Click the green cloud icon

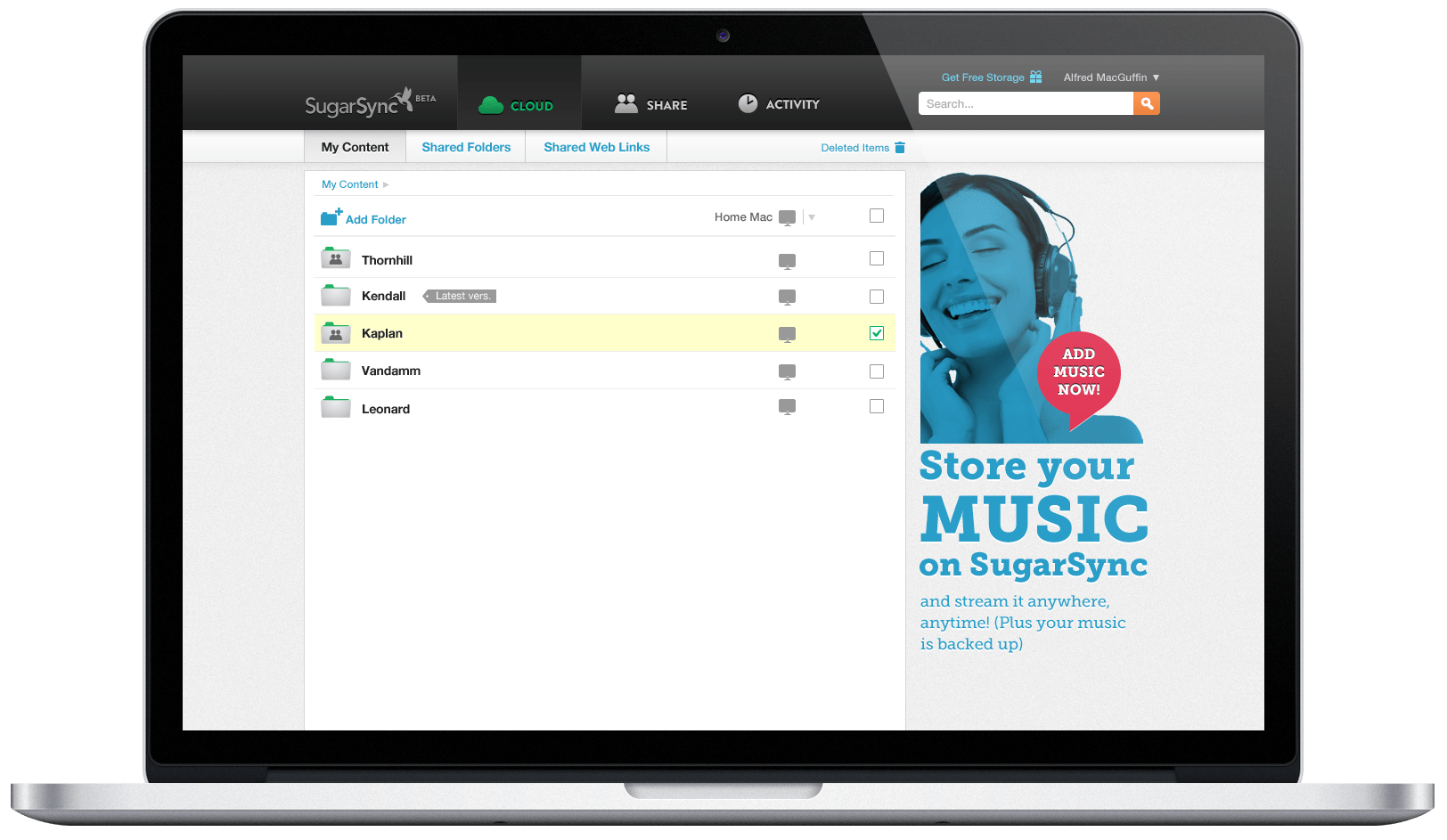pyautogui.click(x=491, y=105)
